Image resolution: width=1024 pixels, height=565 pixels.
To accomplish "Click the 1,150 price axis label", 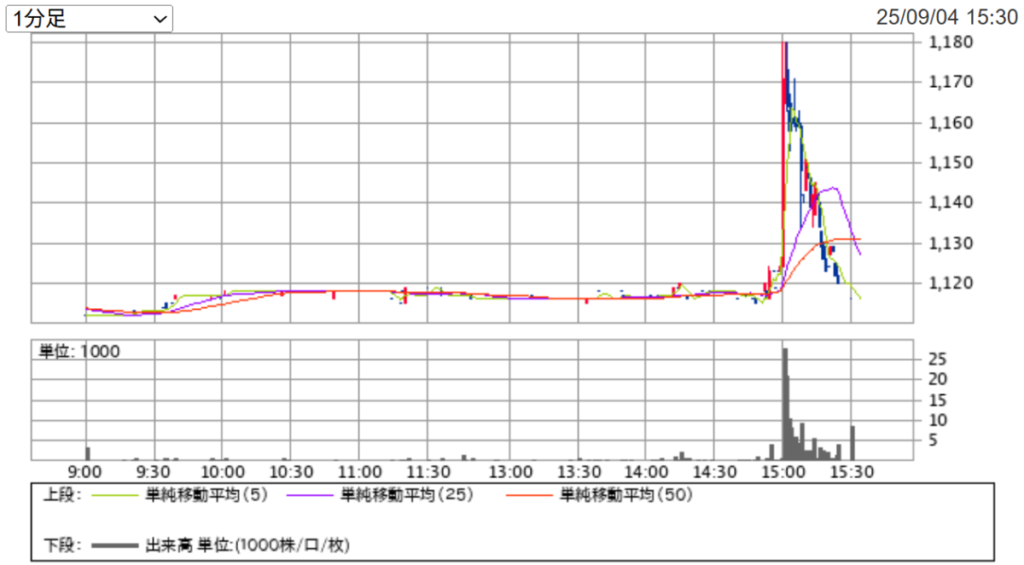I will (x=951, y=162).
